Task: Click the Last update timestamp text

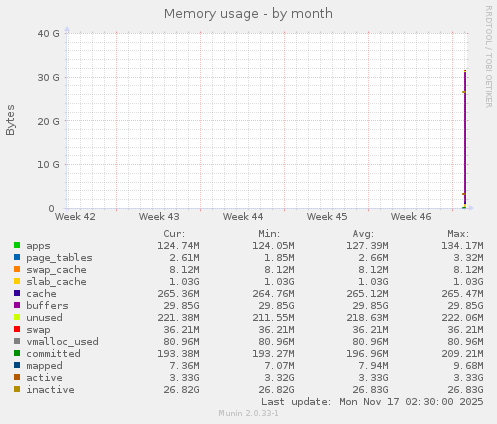Action: (372, 402)
